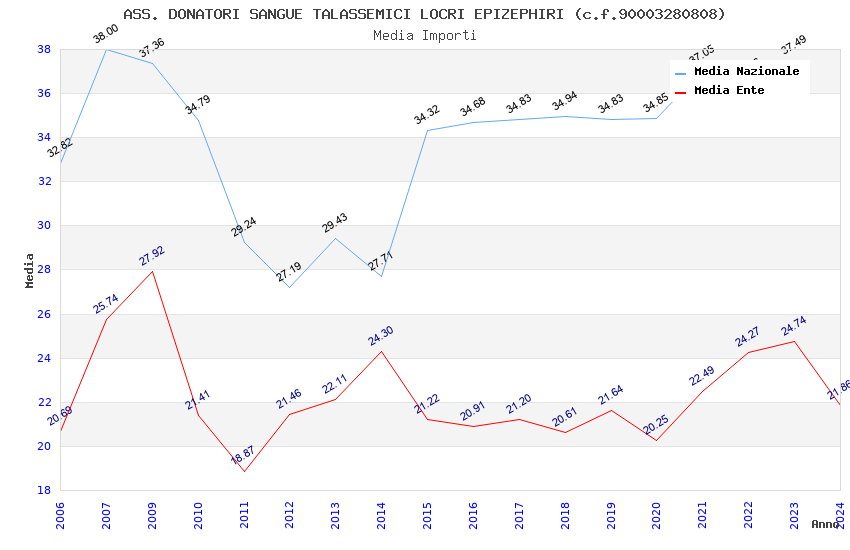Click the 21.41 data label
The height and width of the screenshot is (550, 850).
point(197,400)
